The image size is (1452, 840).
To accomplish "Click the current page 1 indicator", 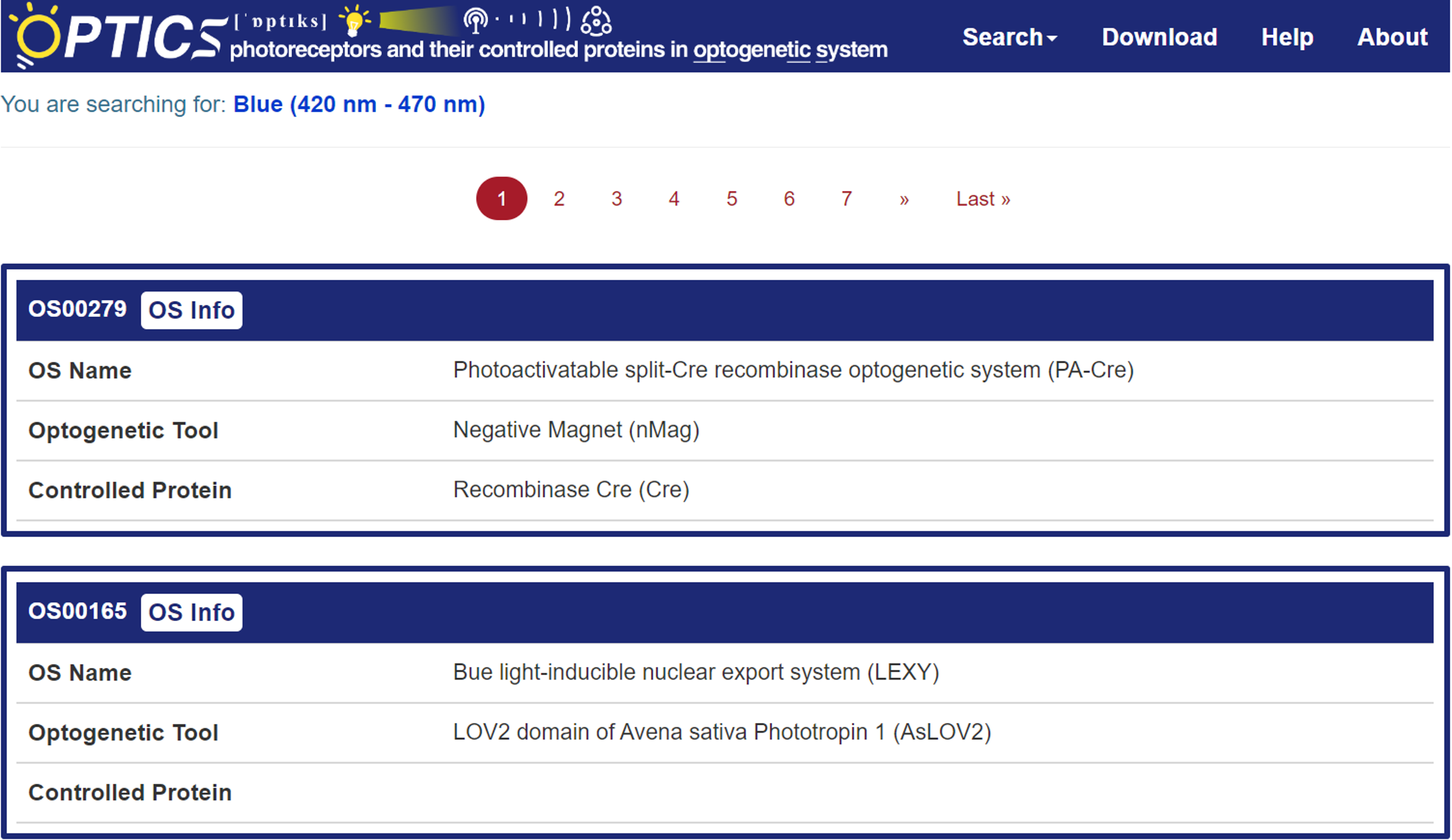I will coord(501,199).
